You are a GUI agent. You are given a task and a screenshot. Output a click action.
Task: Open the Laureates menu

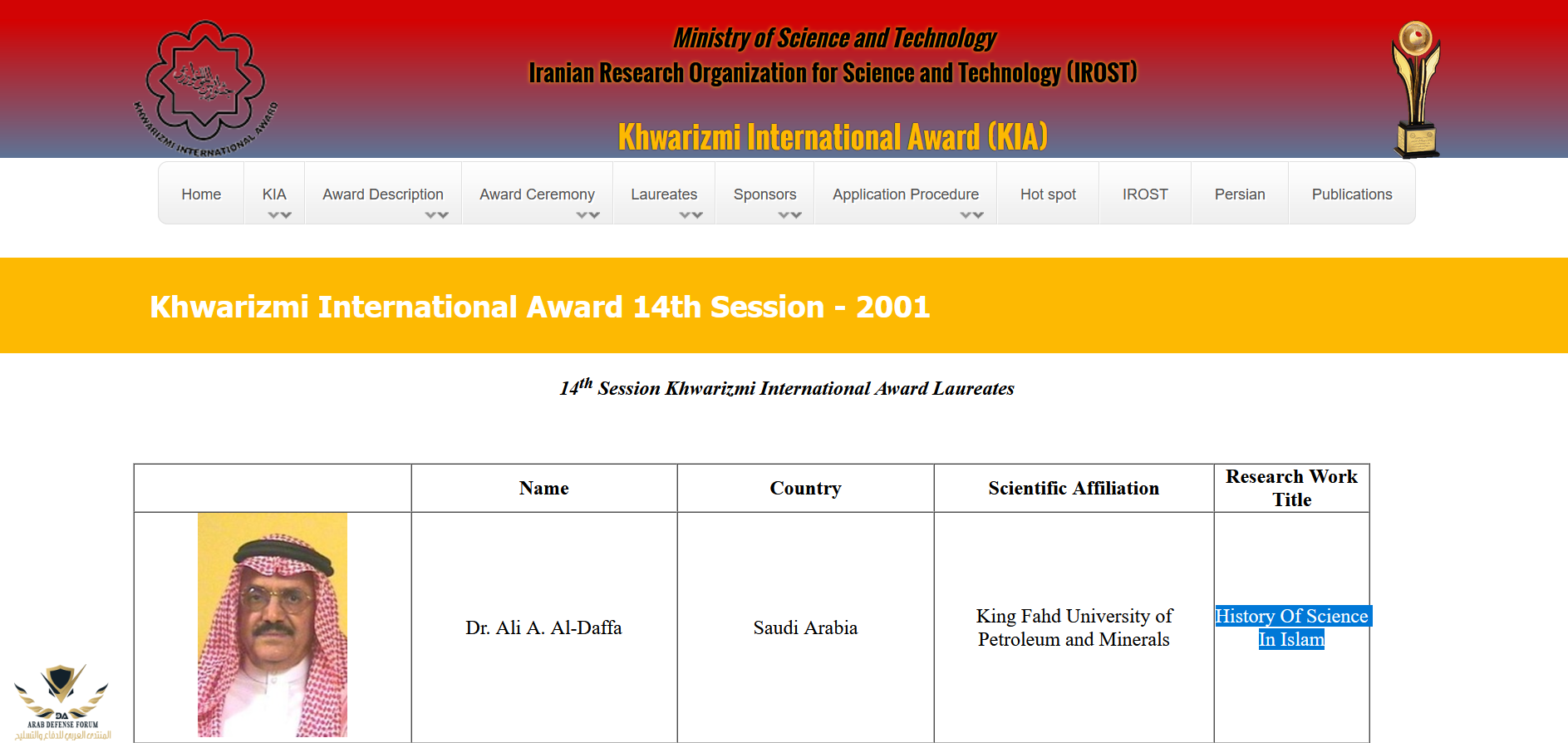pos(664,194)
